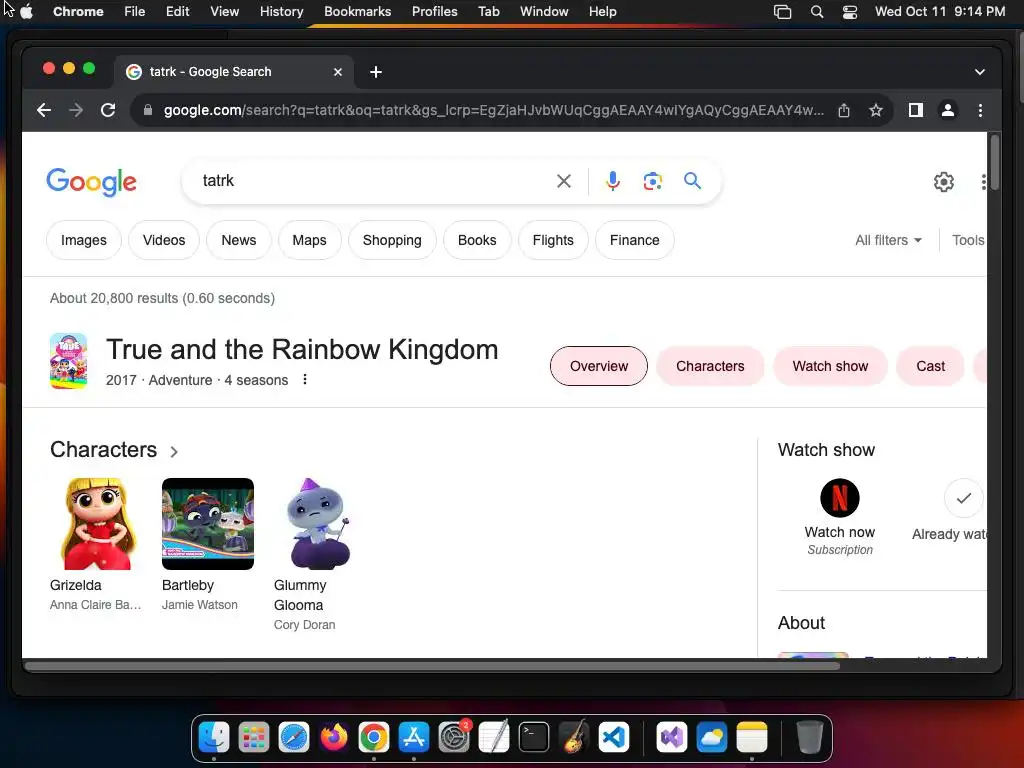
Task: Filter results by Shopping
Action: [x=392, y=240]
